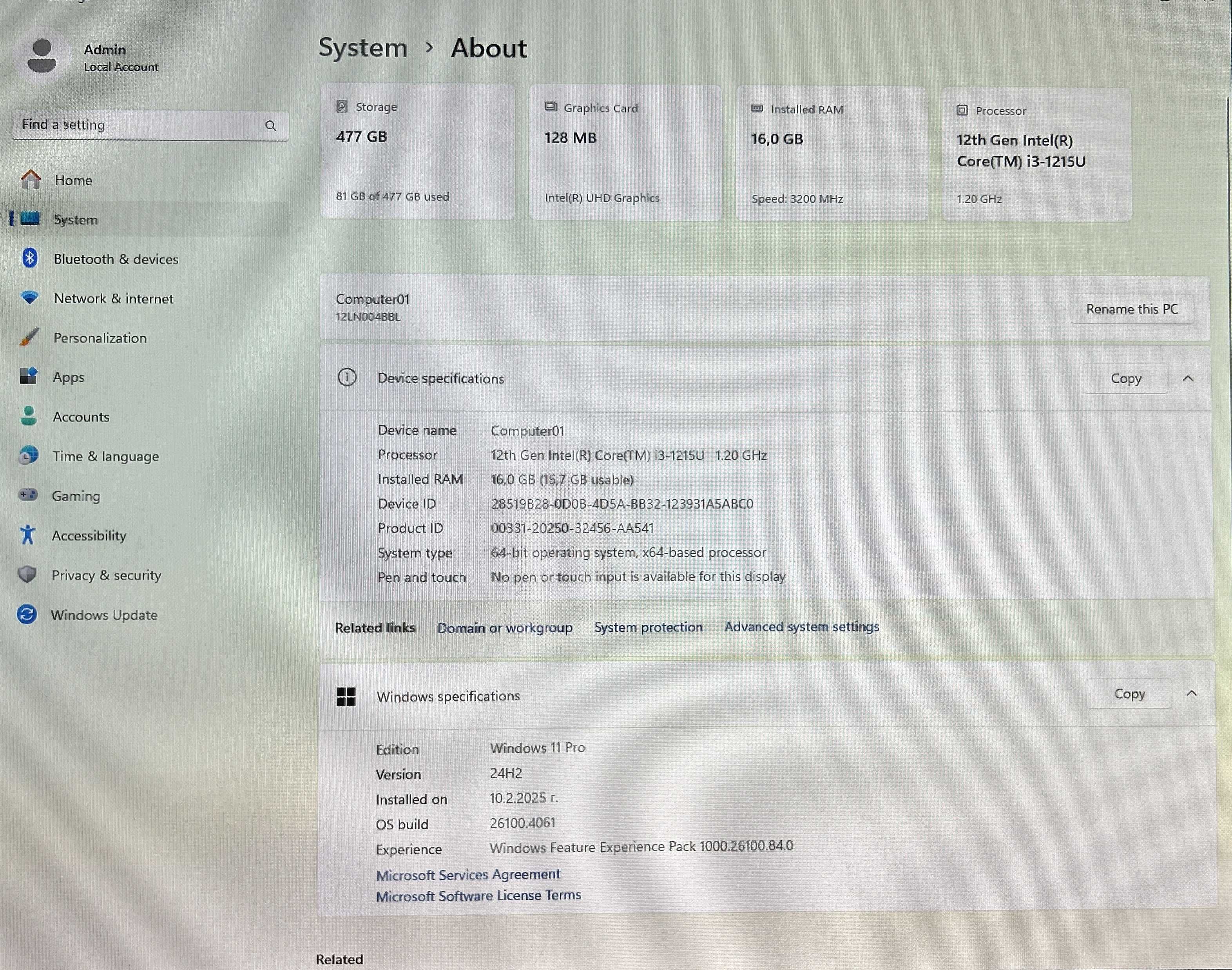This screenshot has width=1232, height=970.
Task: Focus the Find a setting search box
Action: [x=150, y=125]
